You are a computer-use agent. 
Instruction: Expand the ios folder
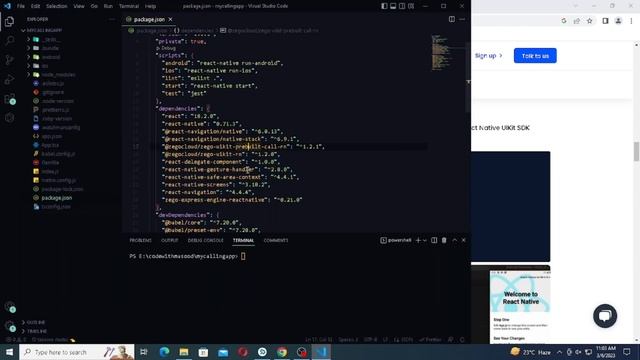tap(45, 66)
